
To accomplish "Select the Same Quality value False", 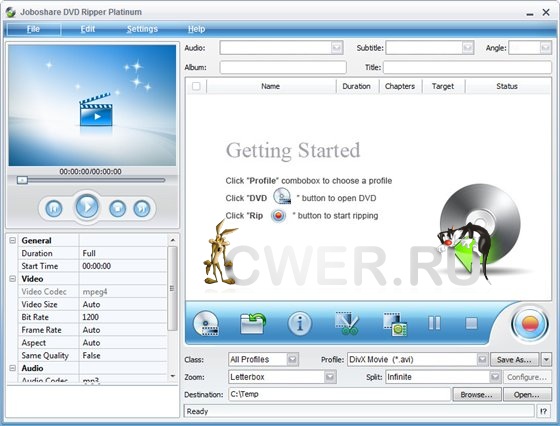I will tap(123, 356).
